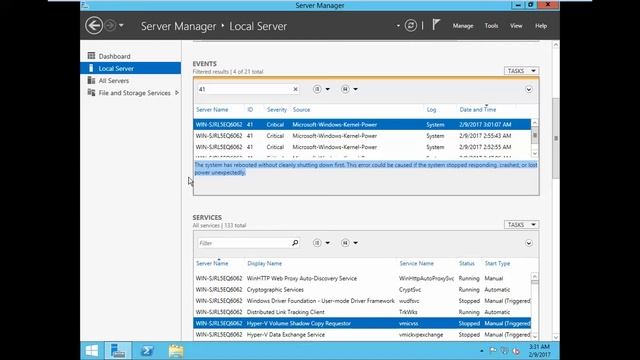Sort services by Status column
The width and height of the screenshot is (640, 360).
pyautogui.click(x=467, y=264)
